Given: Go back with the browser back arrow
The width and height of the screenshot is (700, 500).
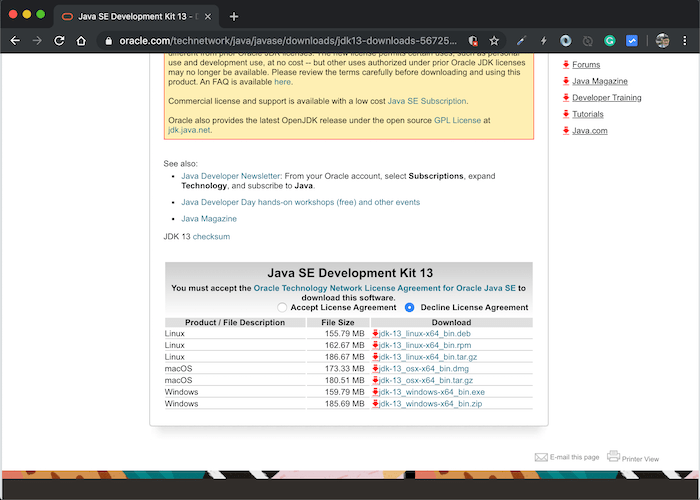Looking at the screenshot, I should point(15,41).
